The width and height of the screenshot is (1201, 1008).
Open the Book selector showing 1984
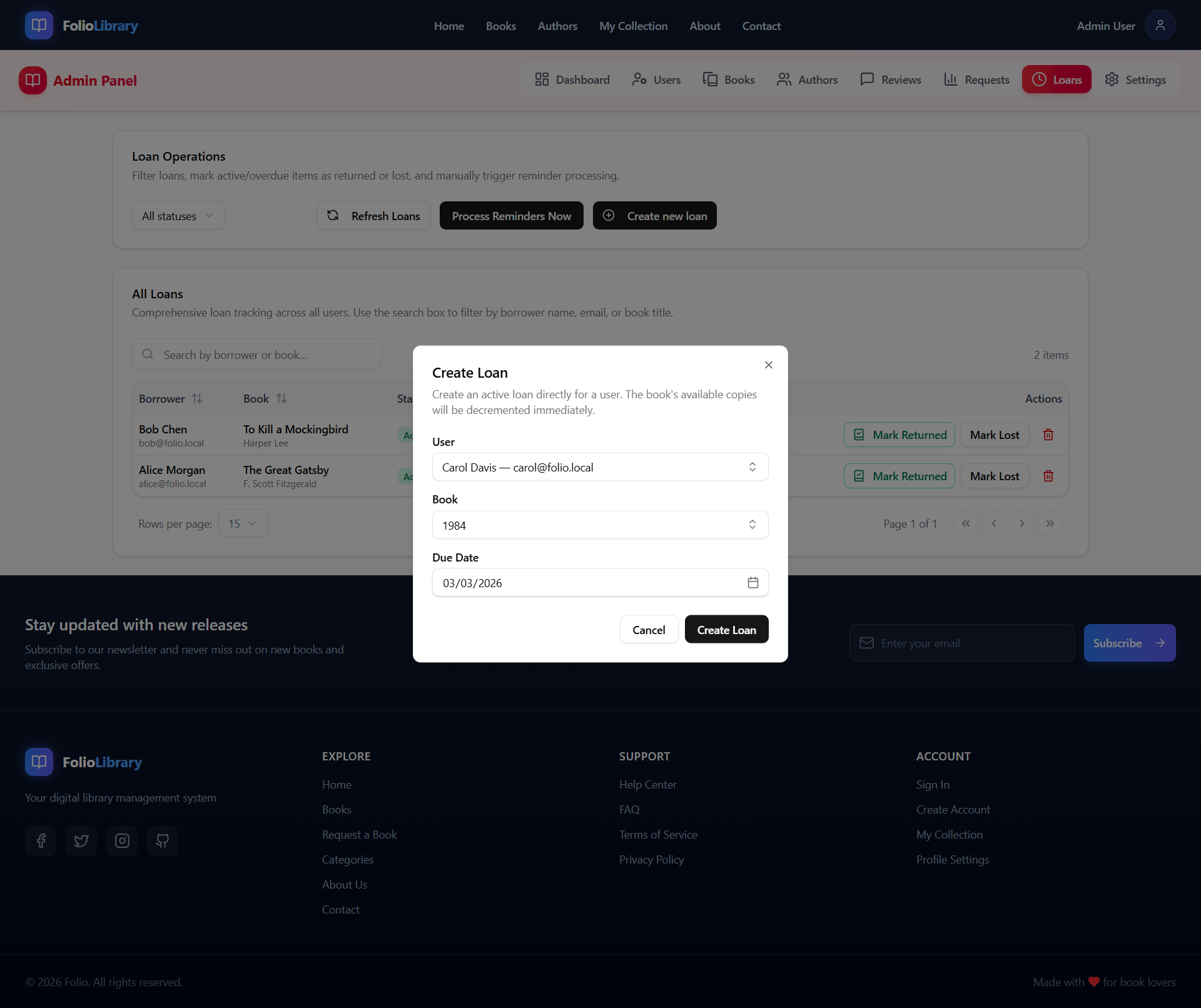pos(600,525)
